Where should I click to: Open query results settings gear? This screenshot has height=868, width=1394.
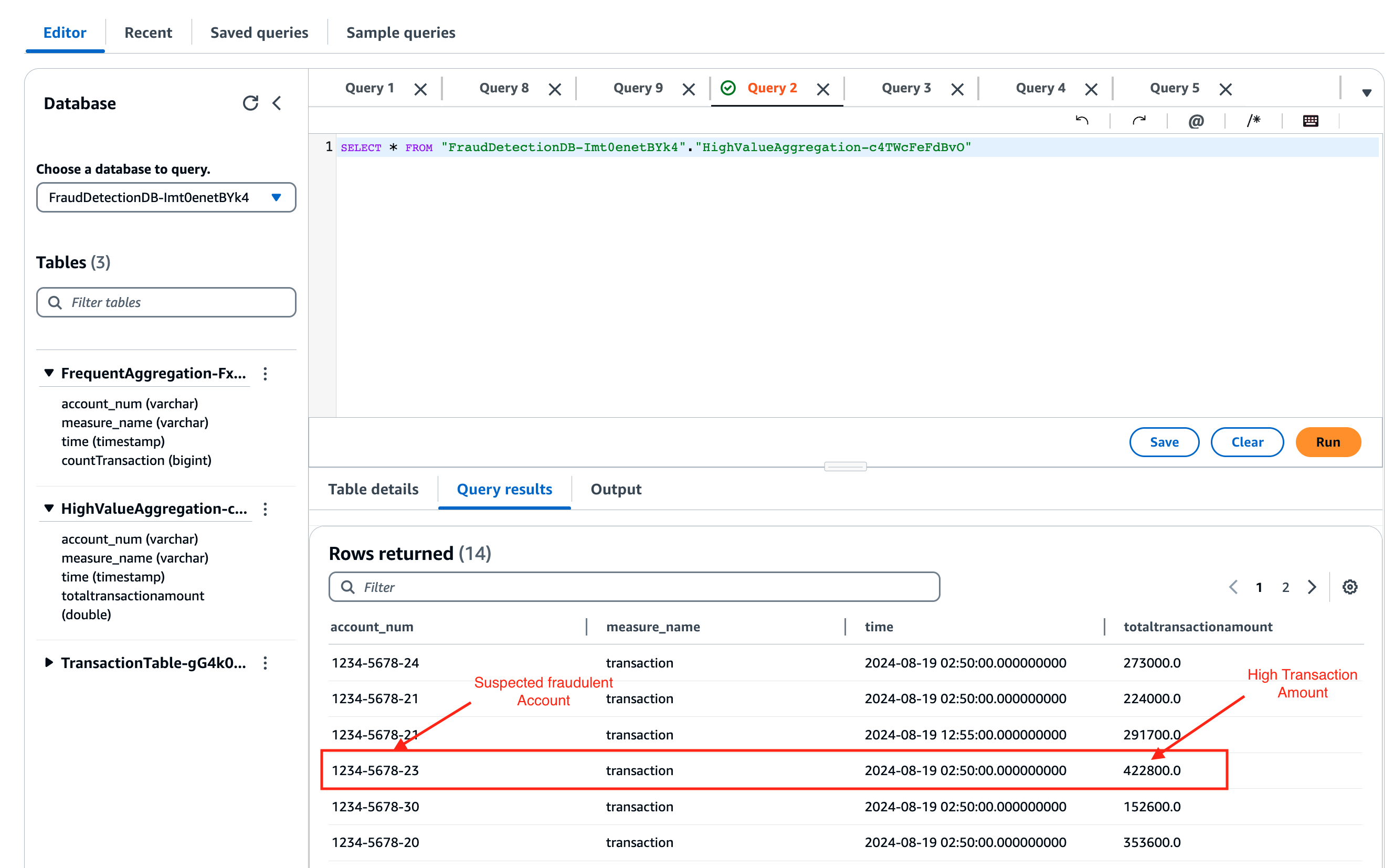(x=1350, y=587)
